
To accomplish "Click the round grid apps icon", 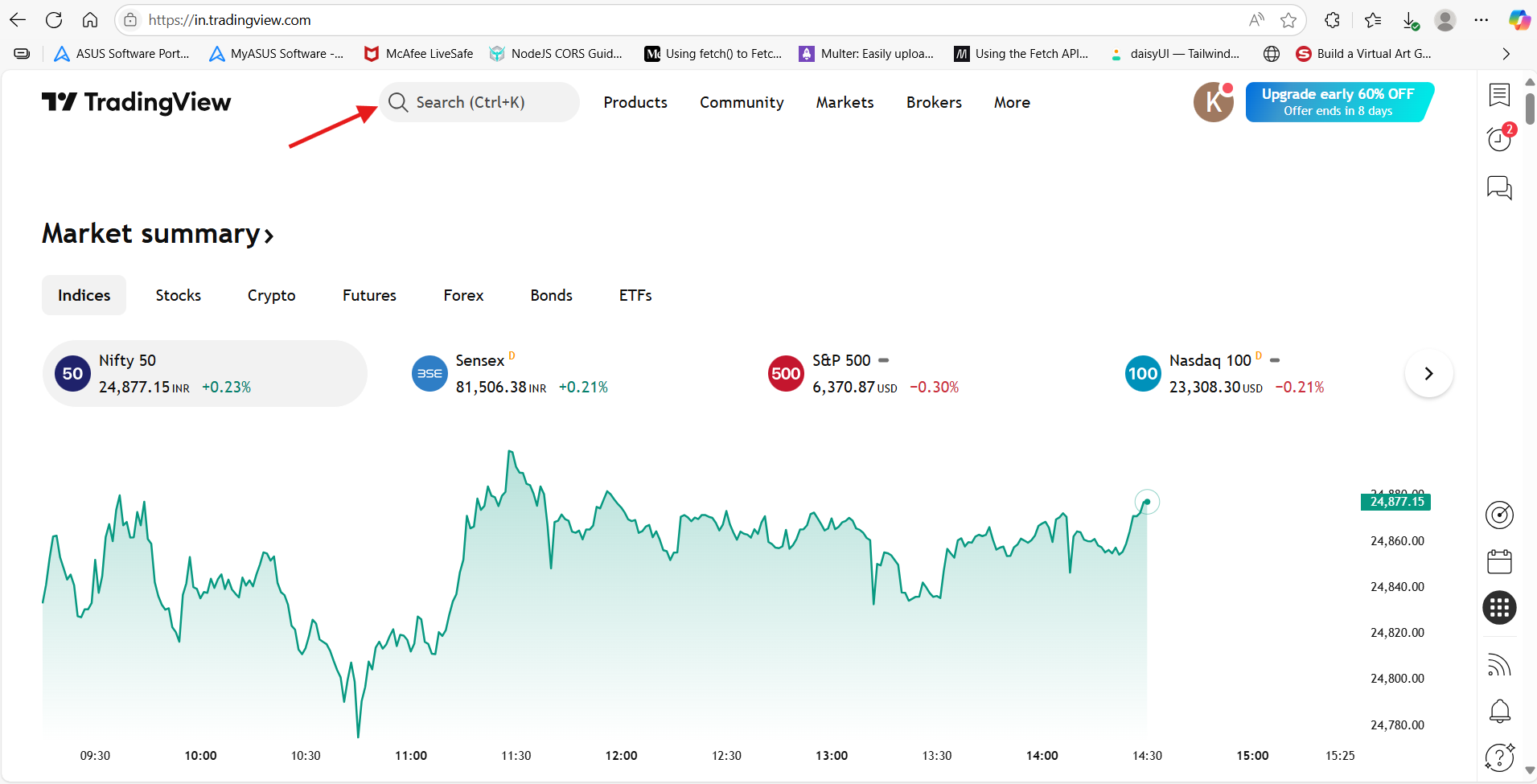I will pyautogui.click(x=1499, y=608).
